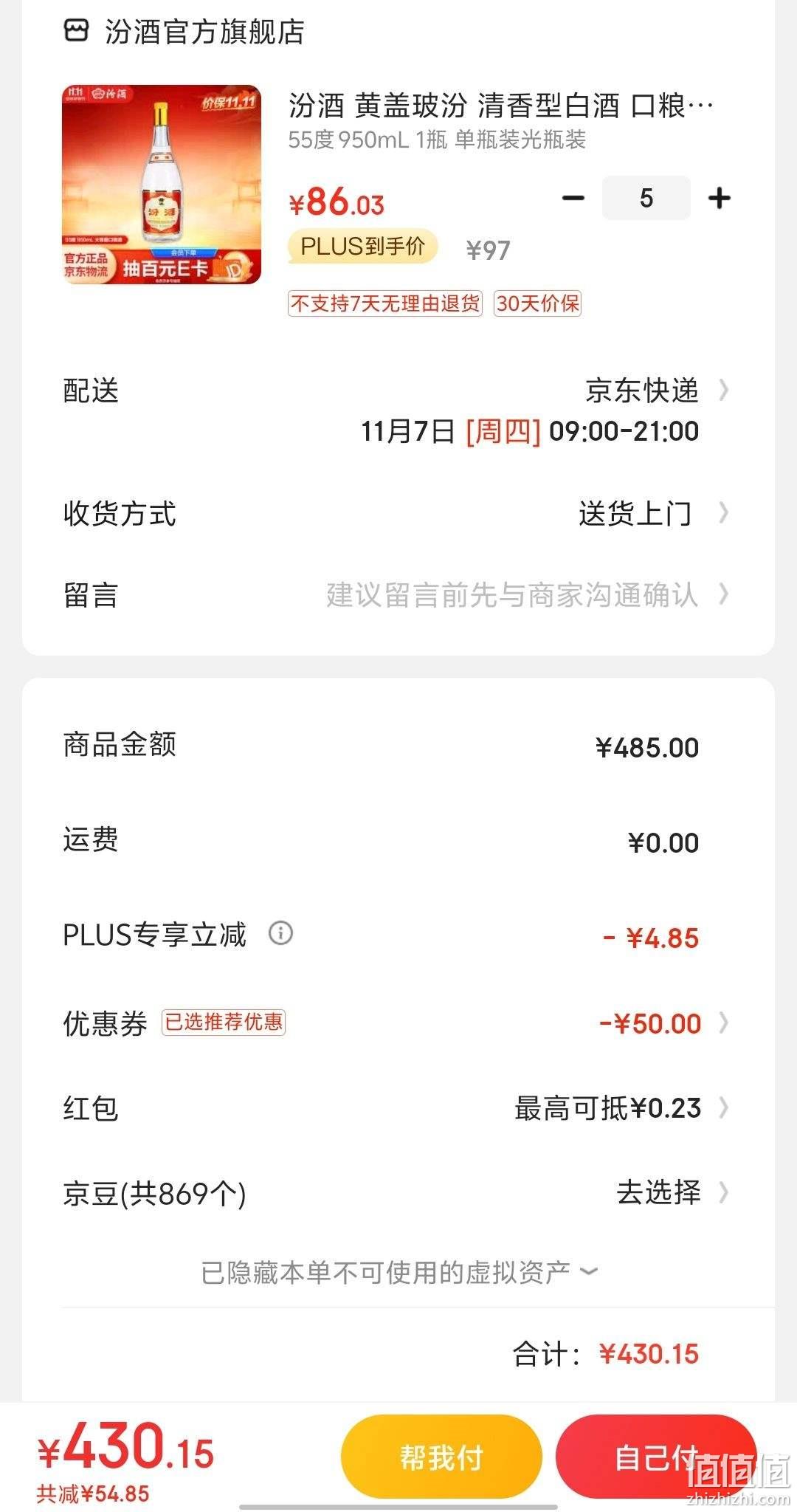Open the 红包 row chevron
Image resolution: width=797 pixels, height=1512 pixels.
tap(723, 1107)
